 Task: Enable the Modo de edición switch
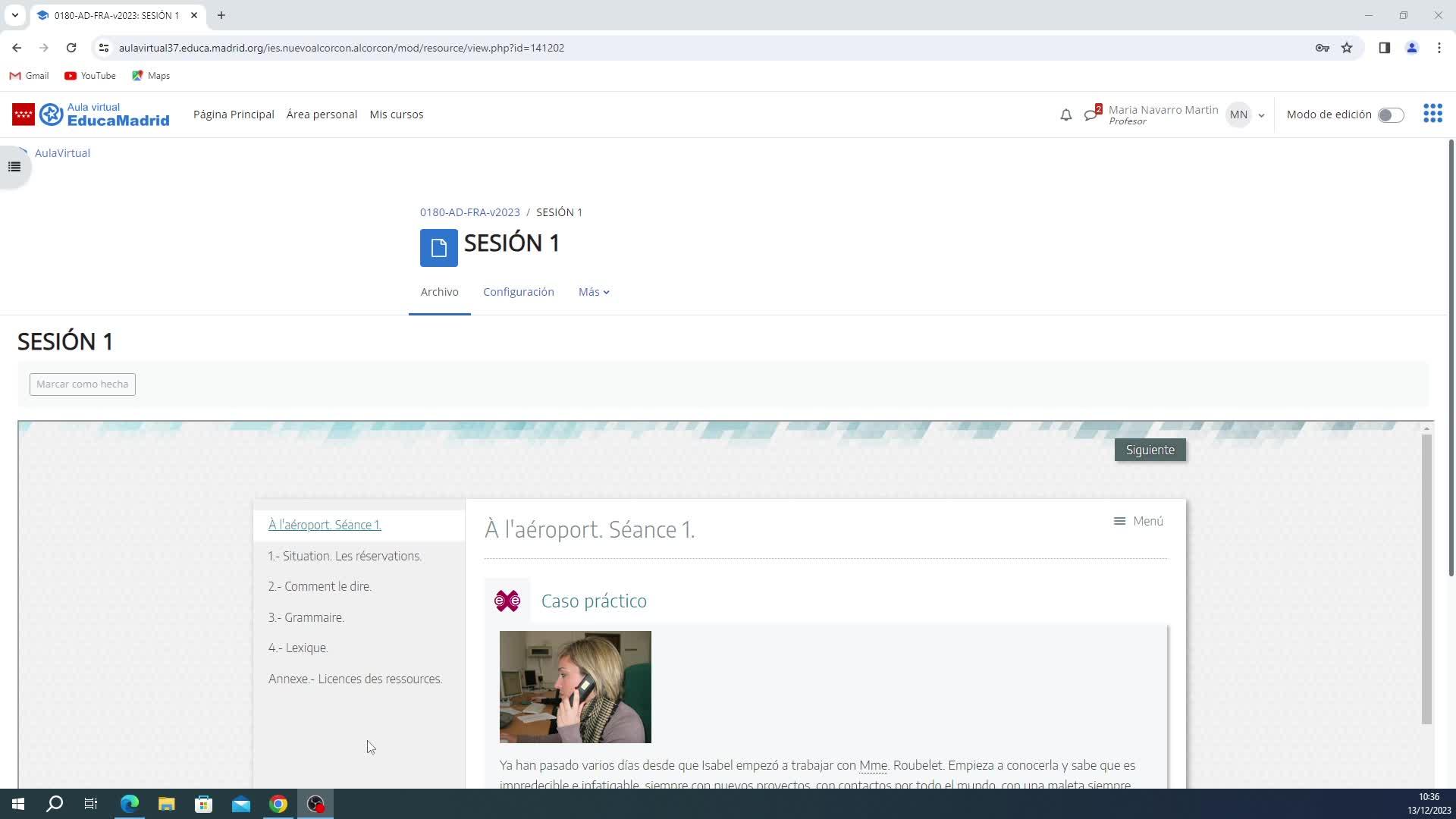(x=1390, y=115)
